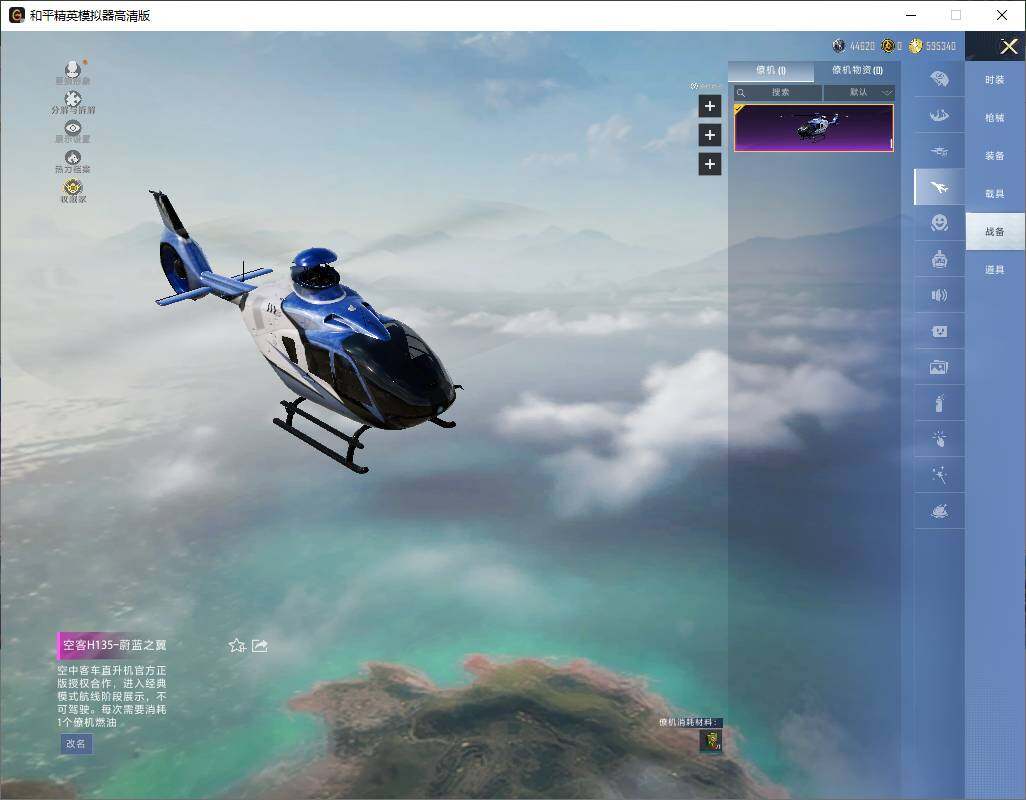Select the purple helicopter thumbnail card
Viewport: 1026px width, 800px height.
[813, 128]
